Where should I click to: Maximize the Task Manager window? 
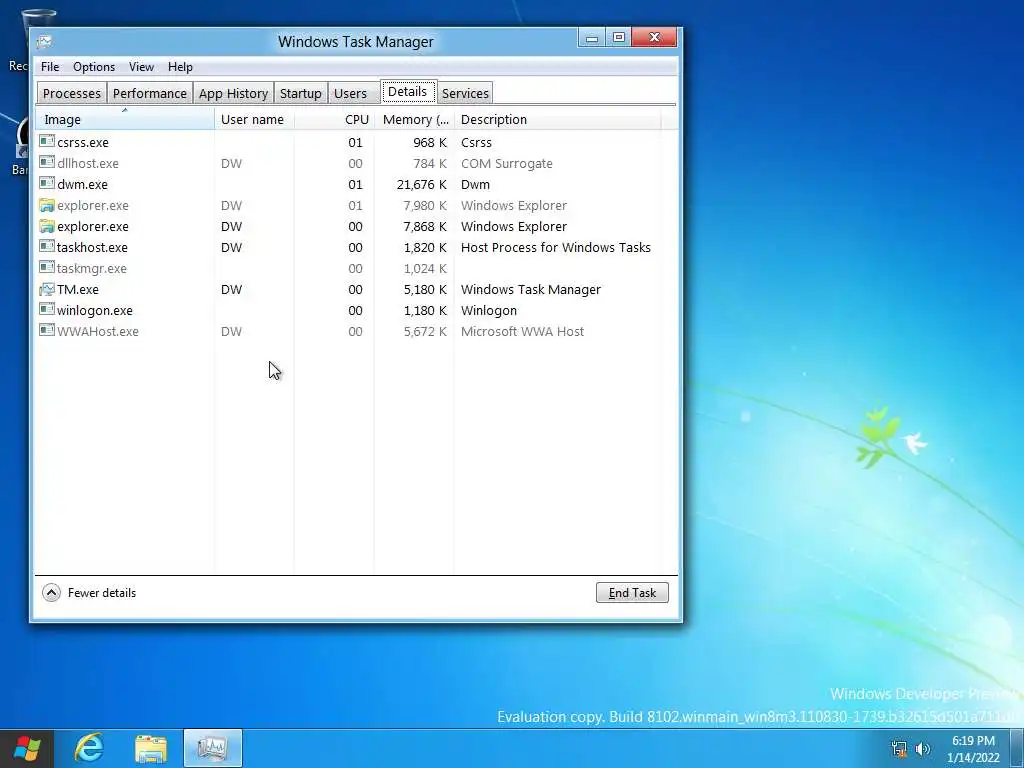618,38
